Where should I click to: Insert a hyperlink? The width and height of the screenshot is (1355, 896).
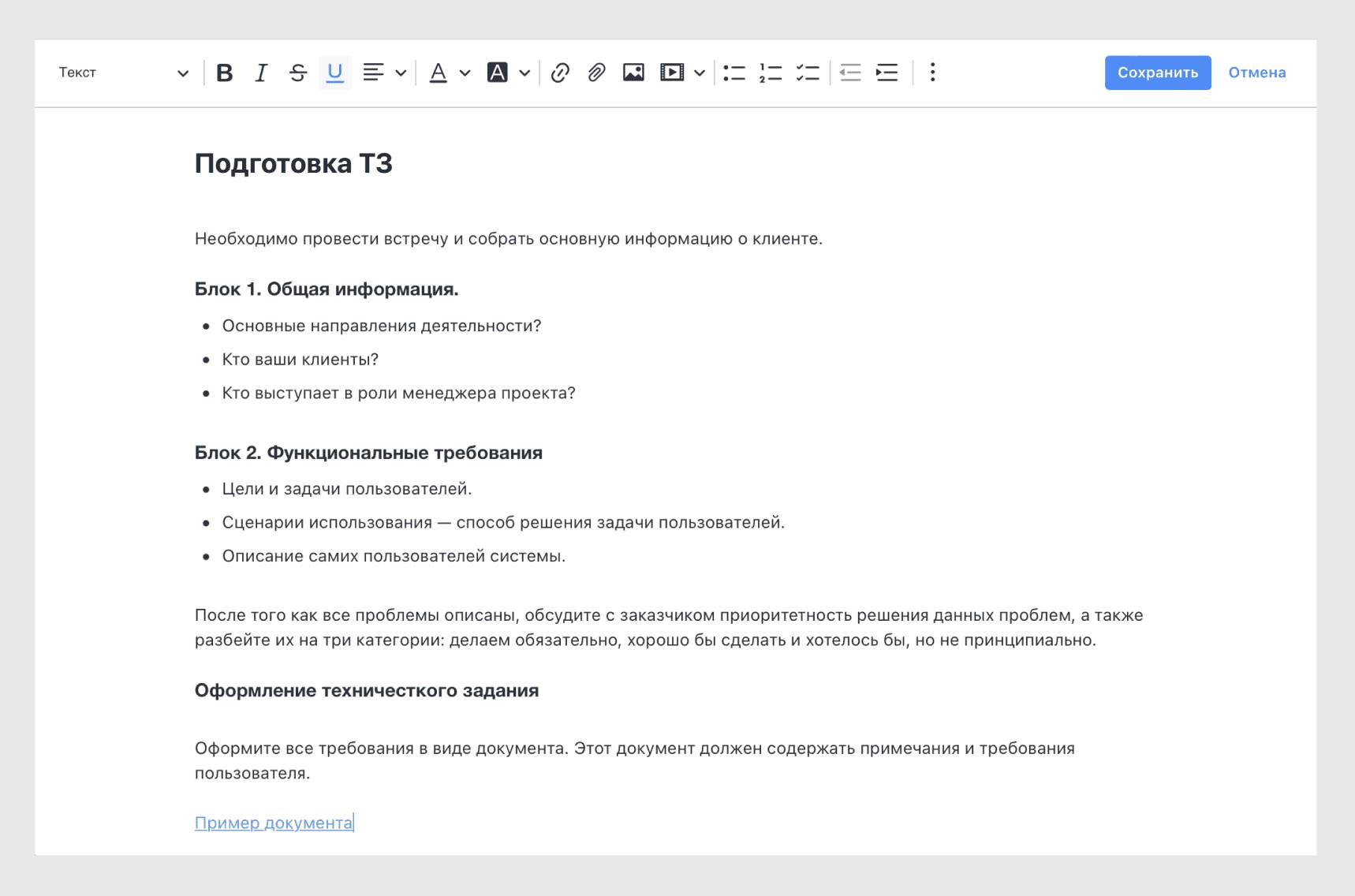coord(560,73)
